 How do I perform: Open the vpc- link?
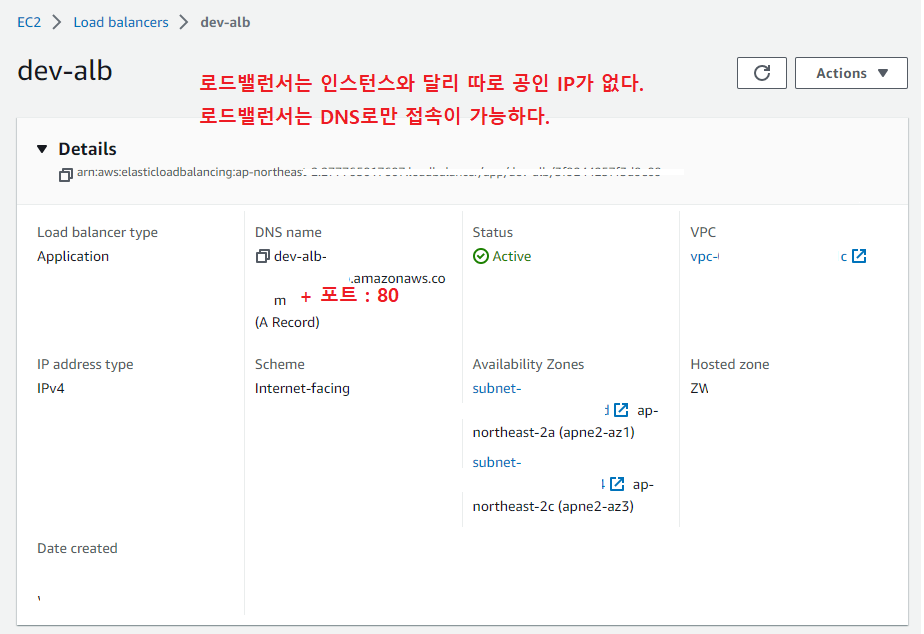coord(705,256)
